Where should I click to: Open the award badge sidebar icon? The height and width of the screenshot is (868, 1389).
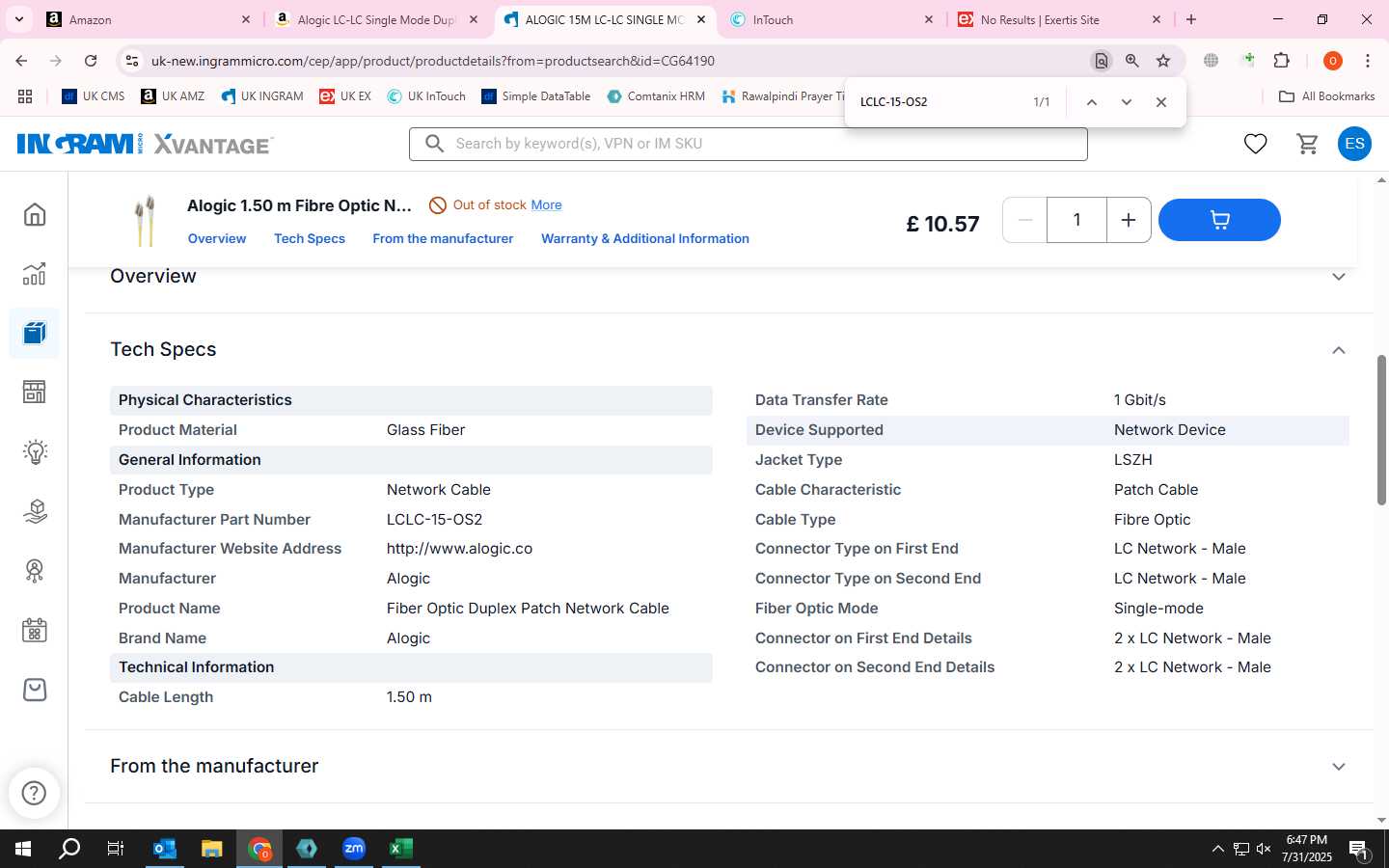click(x=35, y=571)
